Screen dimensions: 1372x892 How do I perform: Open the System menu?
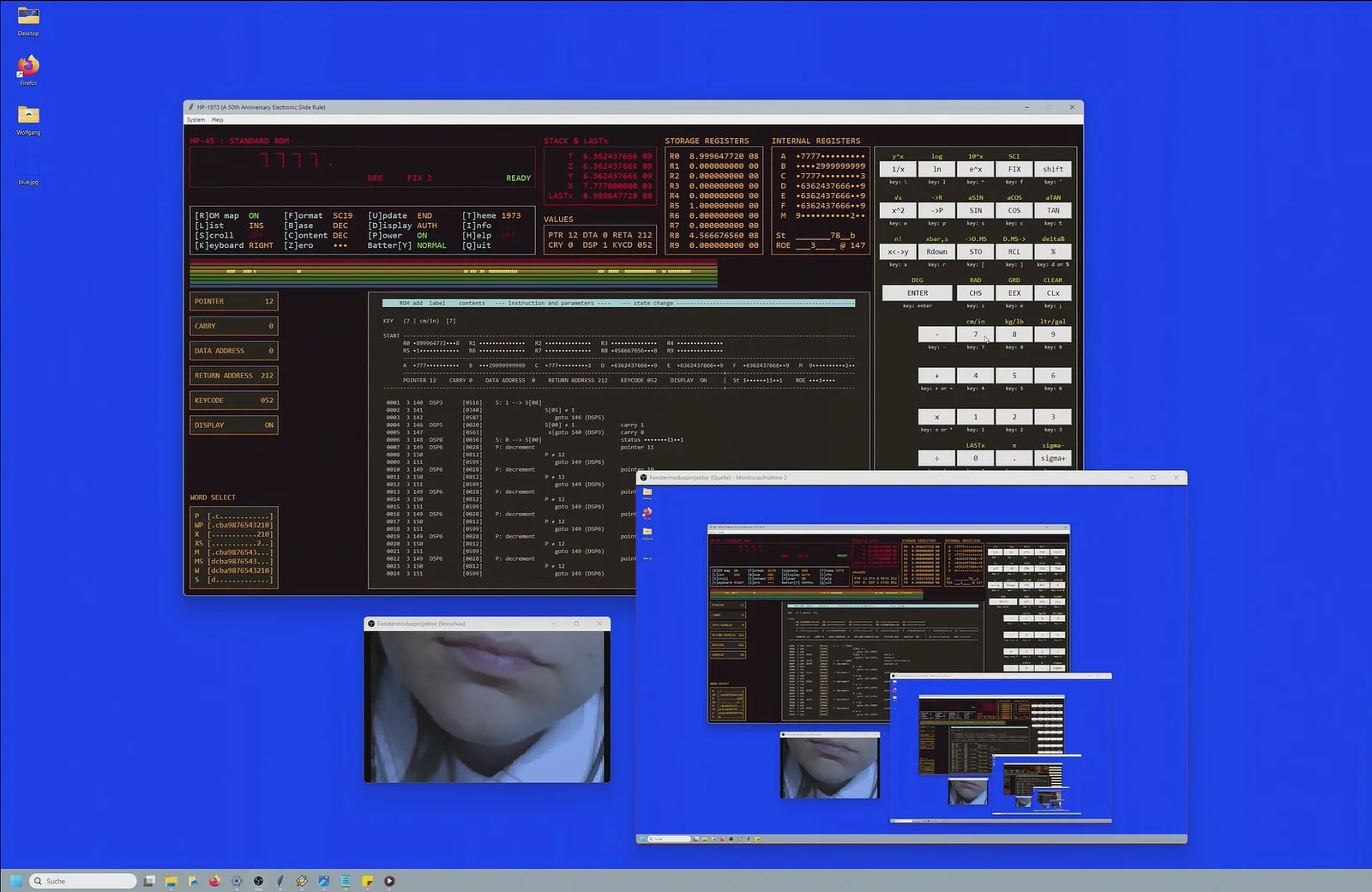(196, 120)
